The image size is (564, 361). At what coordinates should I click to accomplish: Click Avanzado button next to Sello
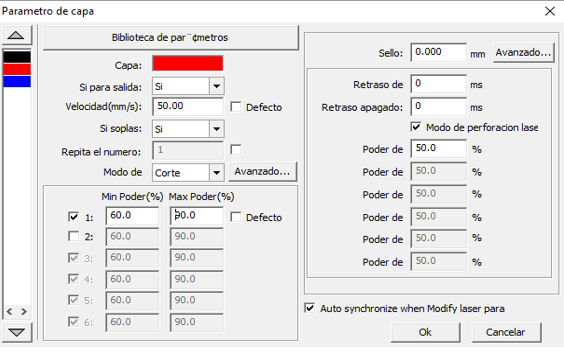[x=523, y=52]
